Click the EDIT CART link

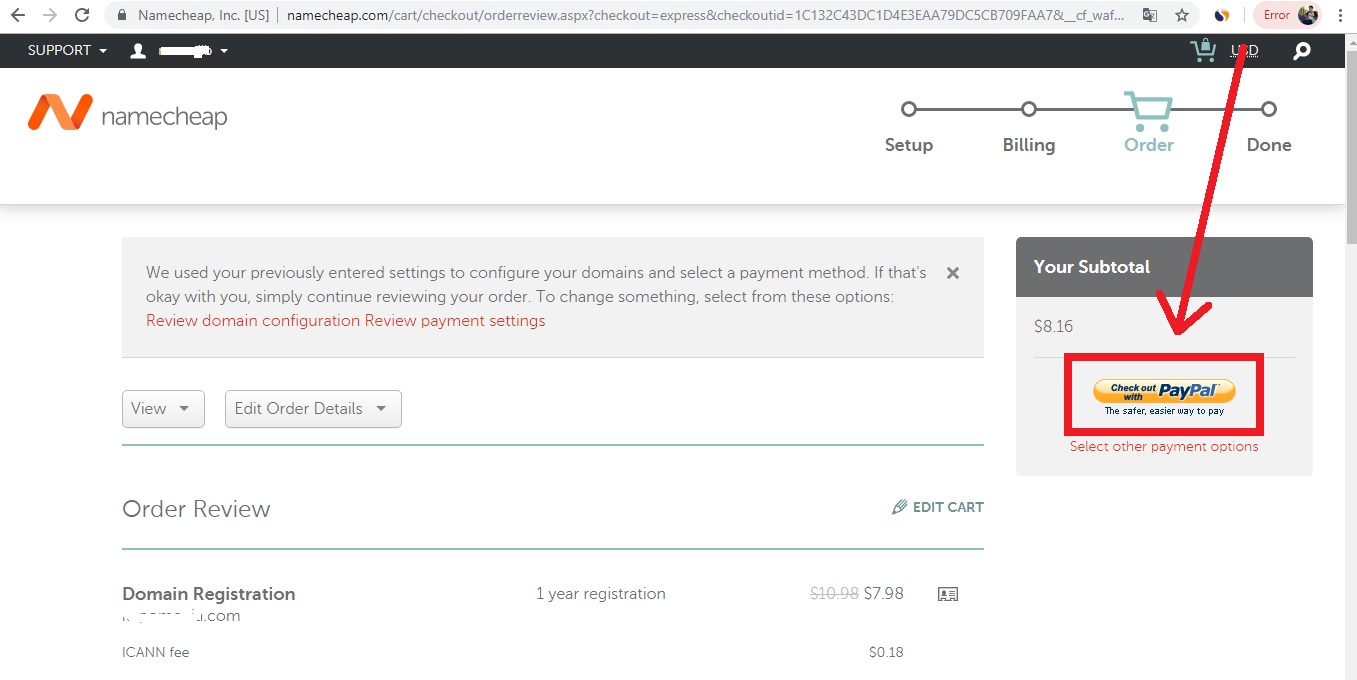pyautogui.click(x=938, y=507)
